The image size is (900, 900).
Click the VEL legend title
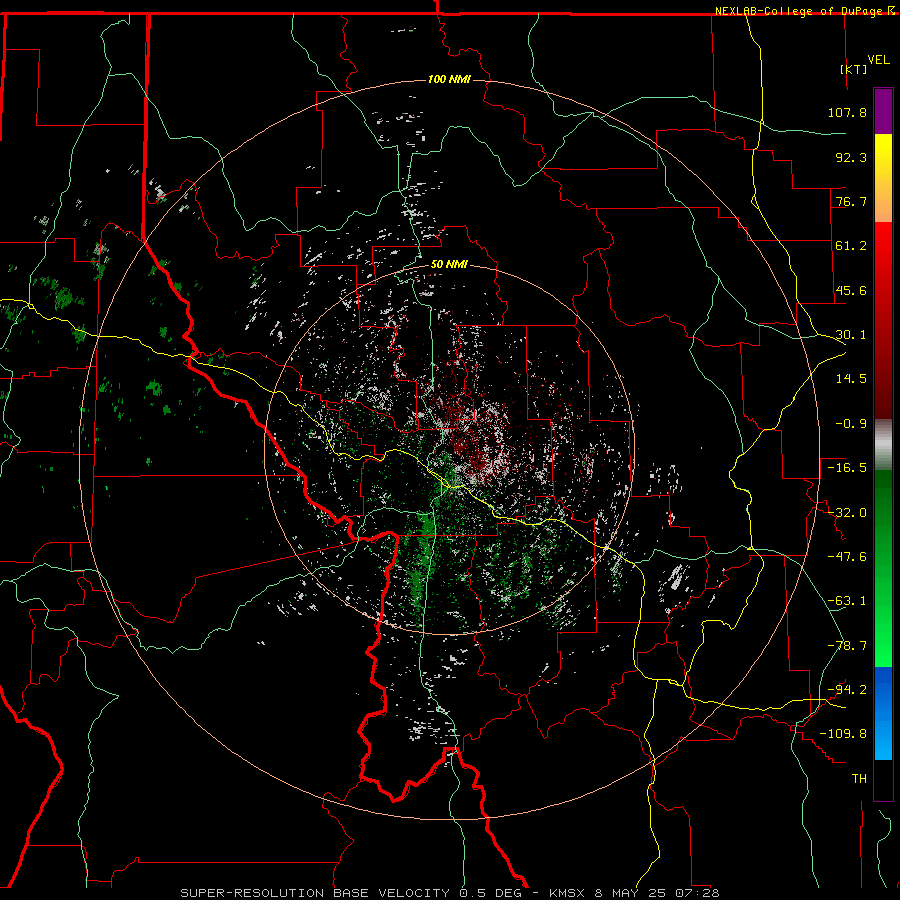pos(878,60)
